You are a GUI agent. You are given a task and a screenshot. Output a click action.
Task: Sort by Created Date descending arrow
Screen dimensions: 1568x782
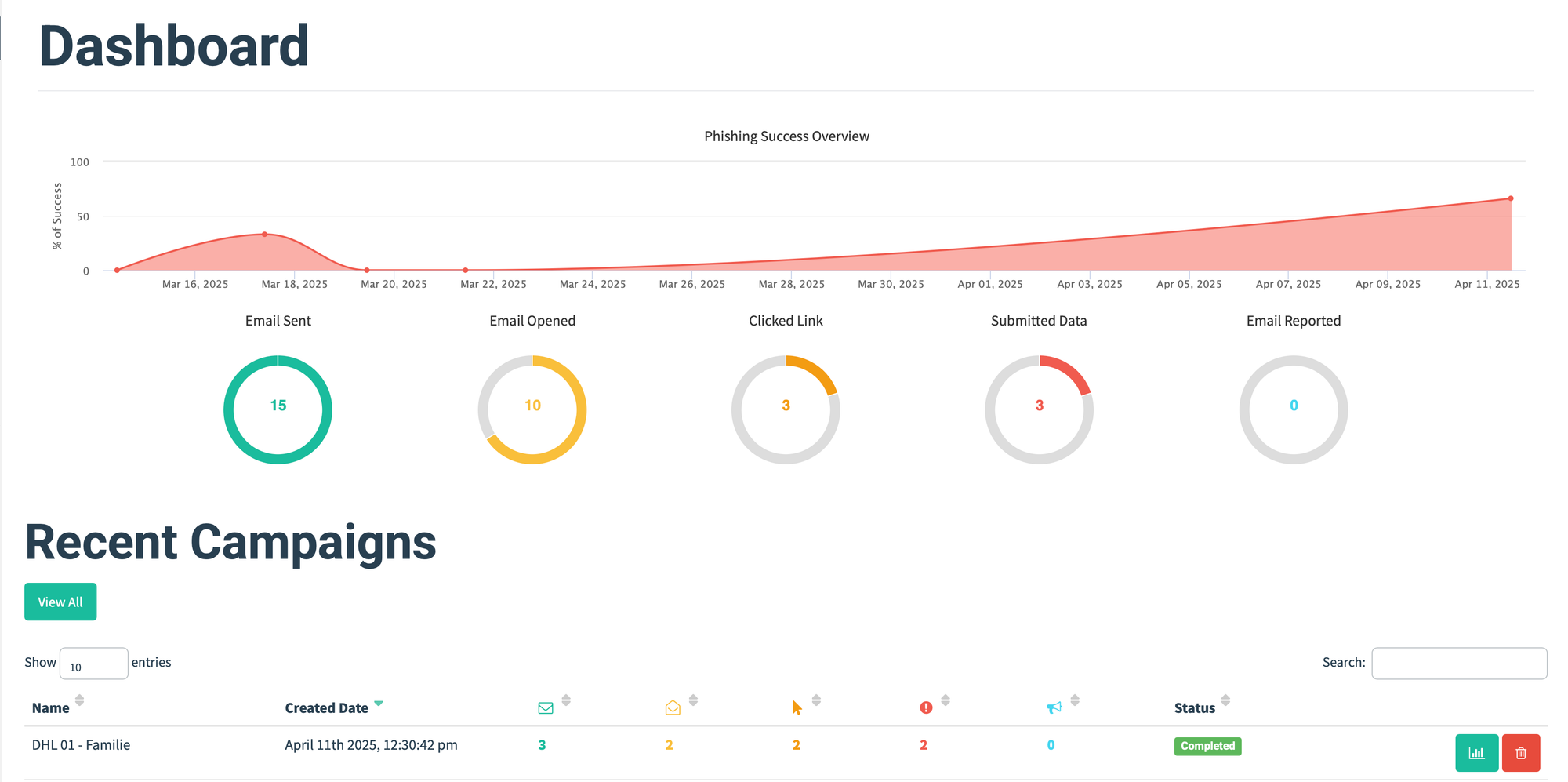tap(379, 704)
